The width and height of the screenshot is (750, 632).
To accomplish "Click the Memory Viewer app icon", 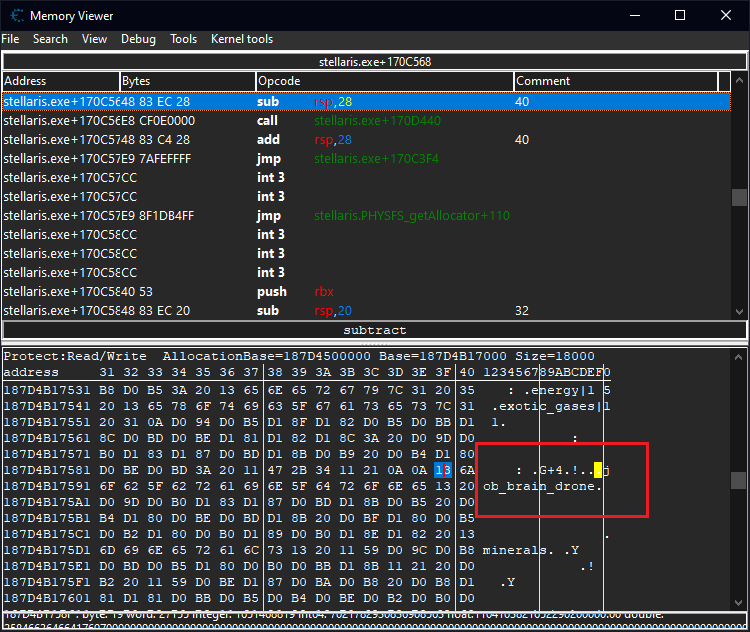I will tap(17, 16).
